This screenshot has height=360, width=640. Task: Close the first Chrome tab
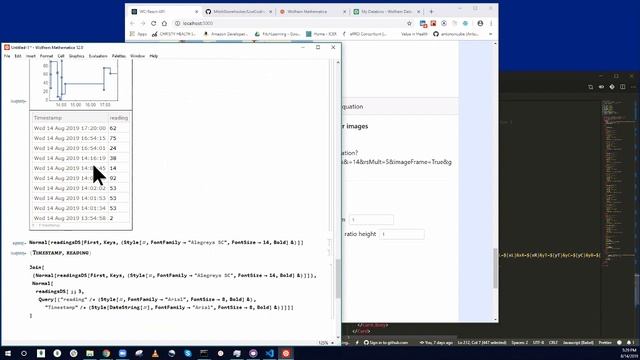pyautogui.click(x=196, y=12)
